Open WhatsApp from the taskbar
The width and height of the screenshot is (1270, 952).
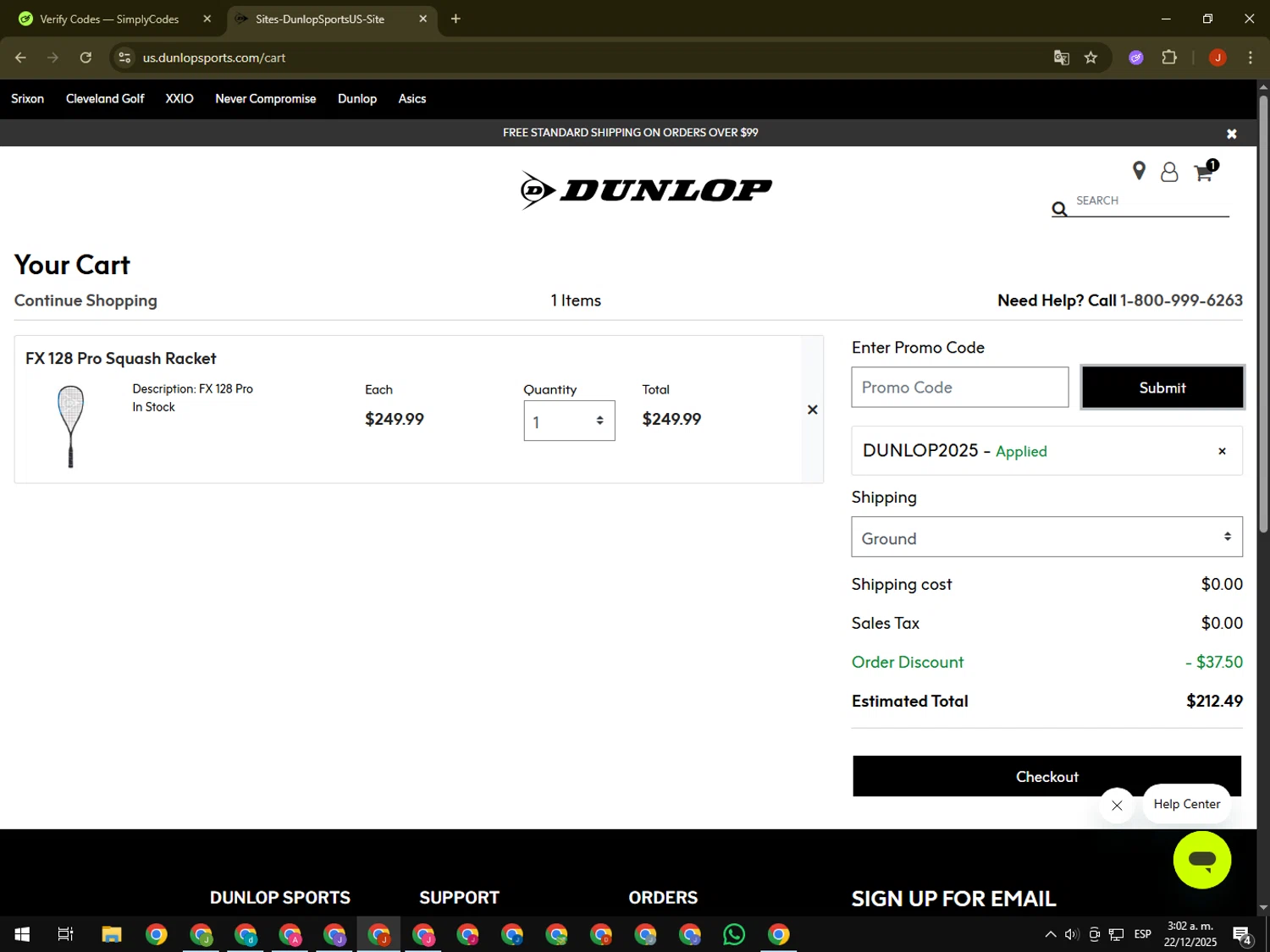click(x=734, y=934)
